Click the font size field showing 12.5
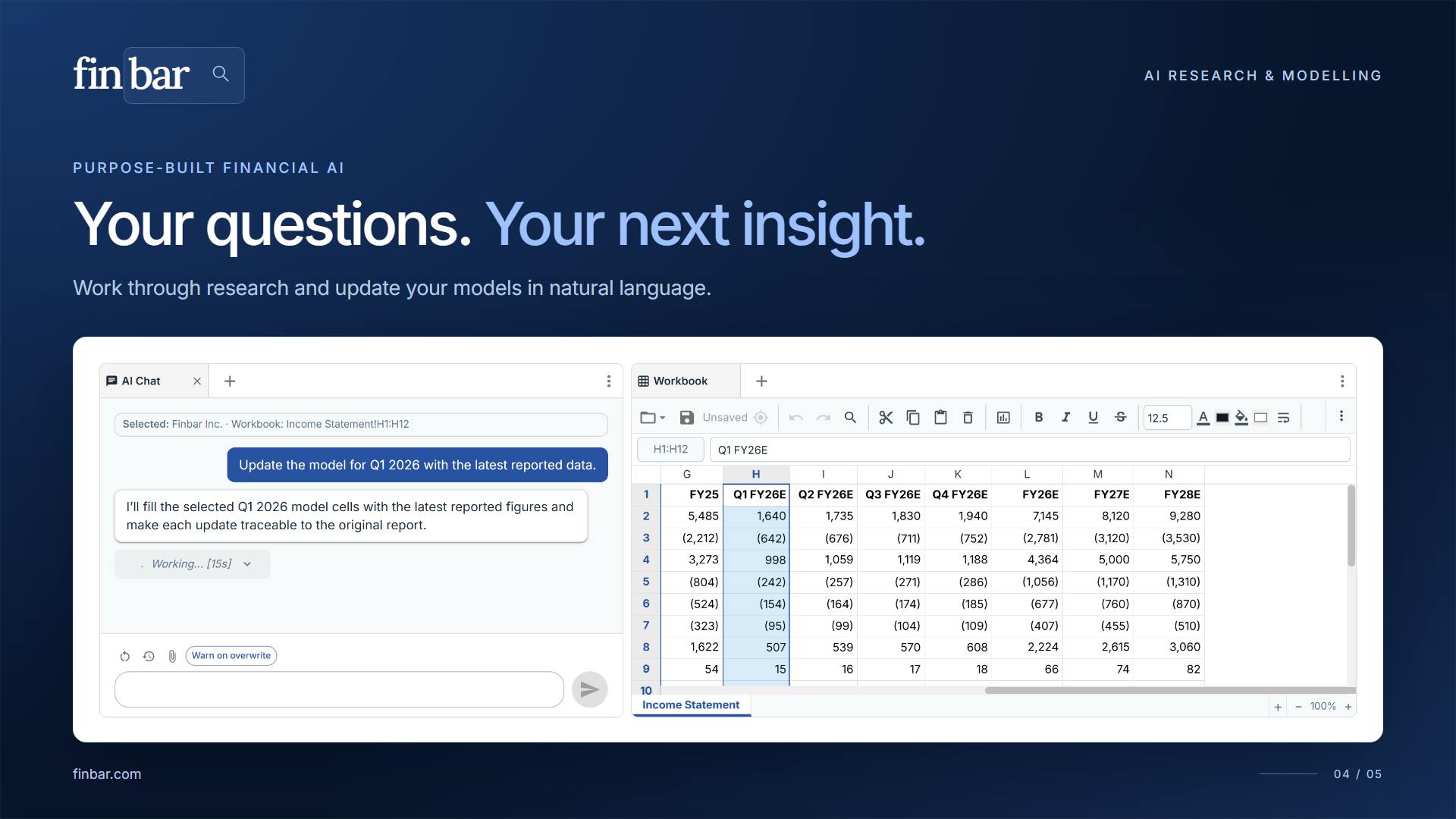The height and width of the screenshot is (819, 1456). pos(1167,418)
